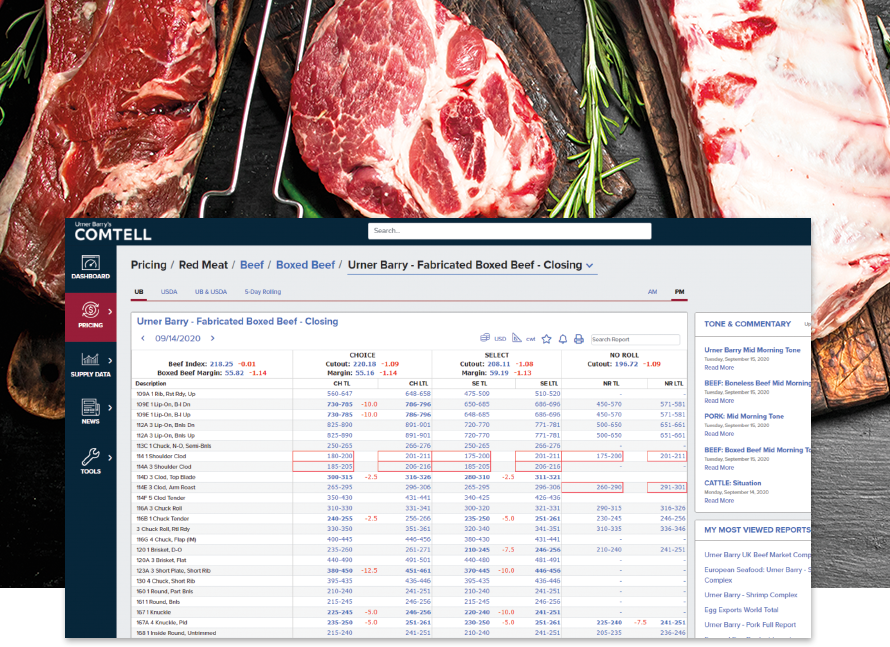Viewport: 890px width, 647px height.
Task: Print the Boxed Beef report
Action: [x=579, y=339]
